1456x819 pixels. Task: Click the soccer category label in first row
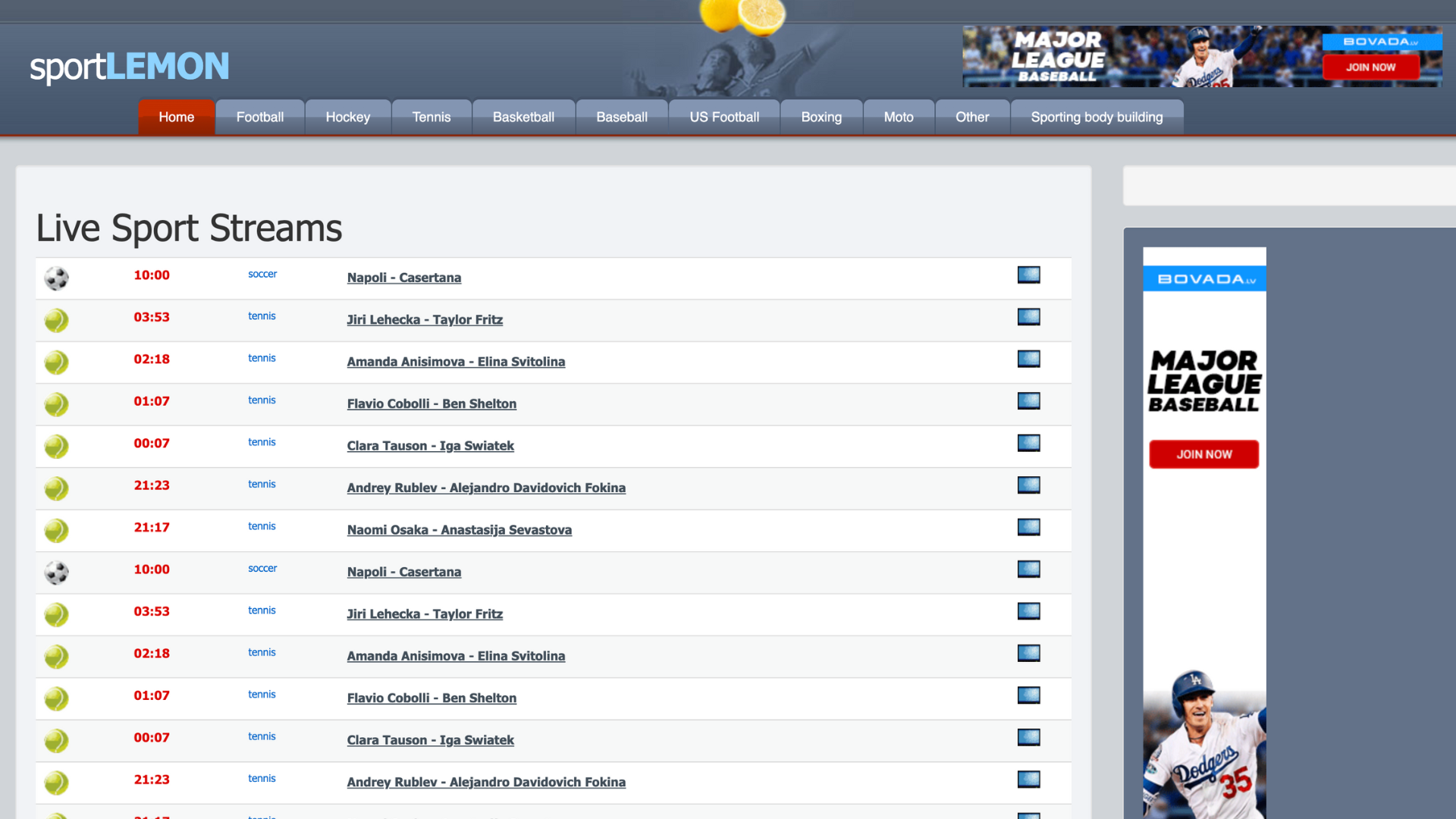[x=262, y=274]
